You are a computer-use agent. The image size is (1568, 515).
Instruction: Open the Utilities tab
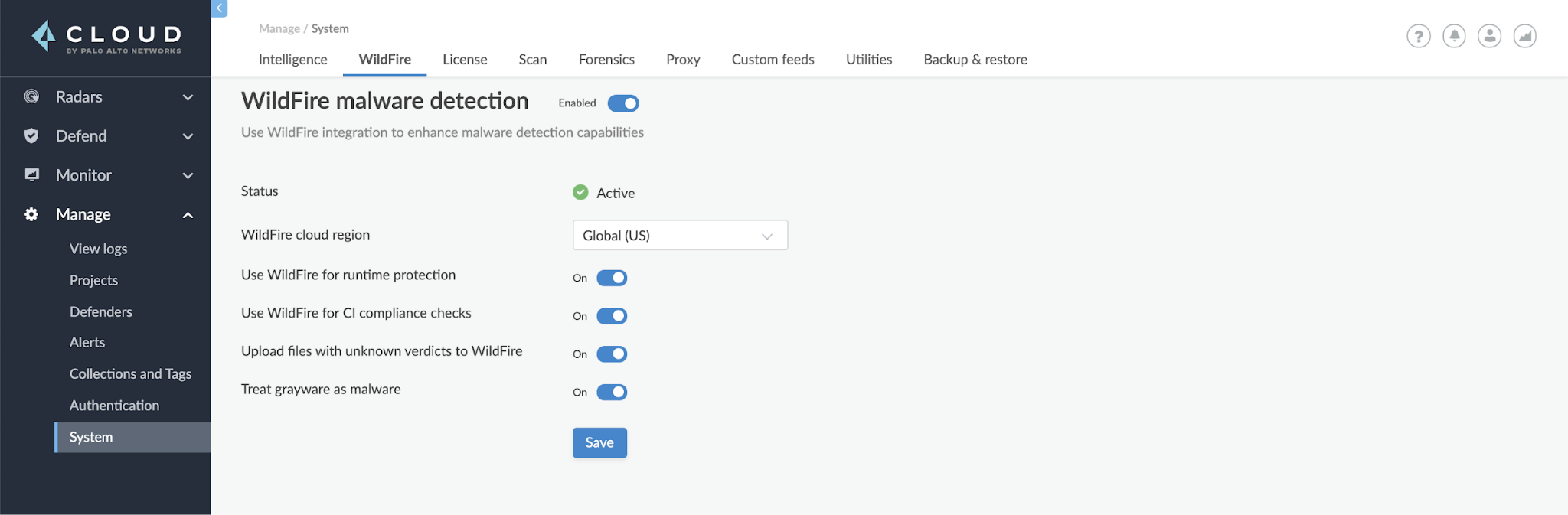pos(869,59)
